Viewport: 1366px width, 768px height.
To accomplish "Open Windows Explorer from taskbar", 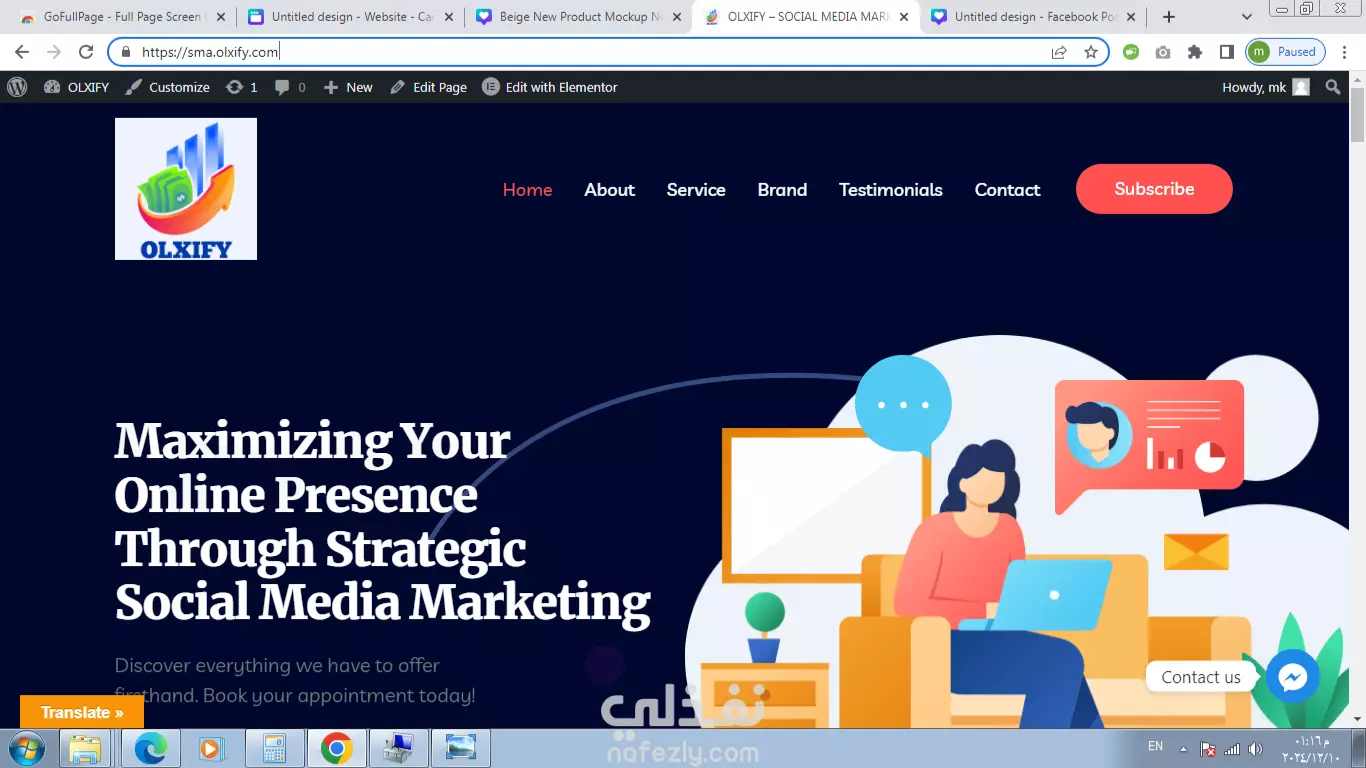I will (85, 748).
